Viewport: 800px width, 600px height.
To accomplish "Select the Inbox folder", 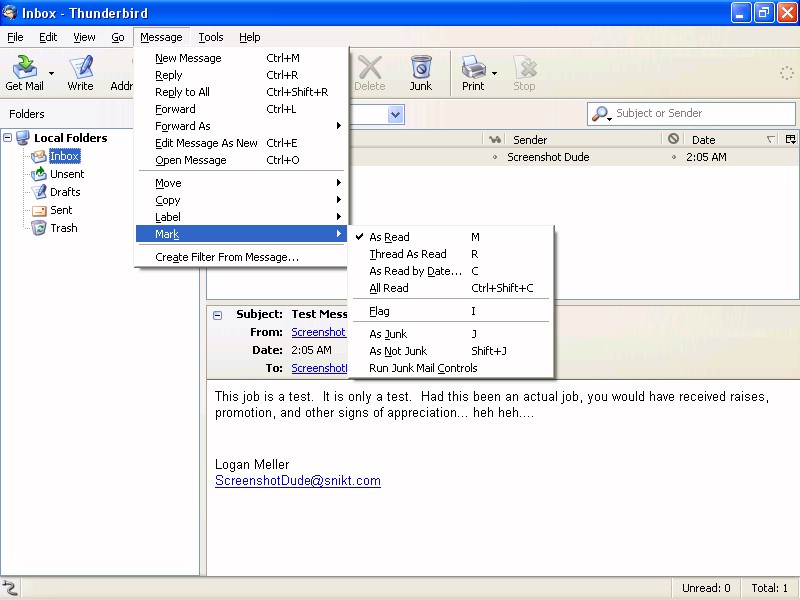I will point(64,156).
